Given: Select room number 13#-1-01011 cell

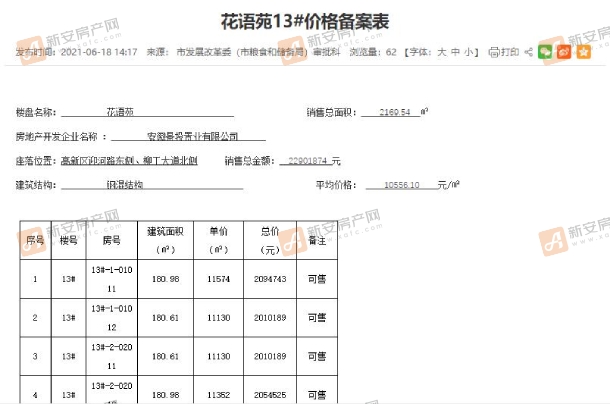Looking at the screenshot, I should 112,279.
